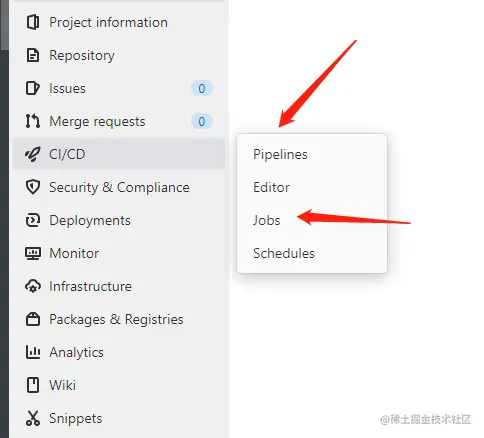484x438 pixels.
Task: Click the Issues count badge
Action: (x=202, y=88)
